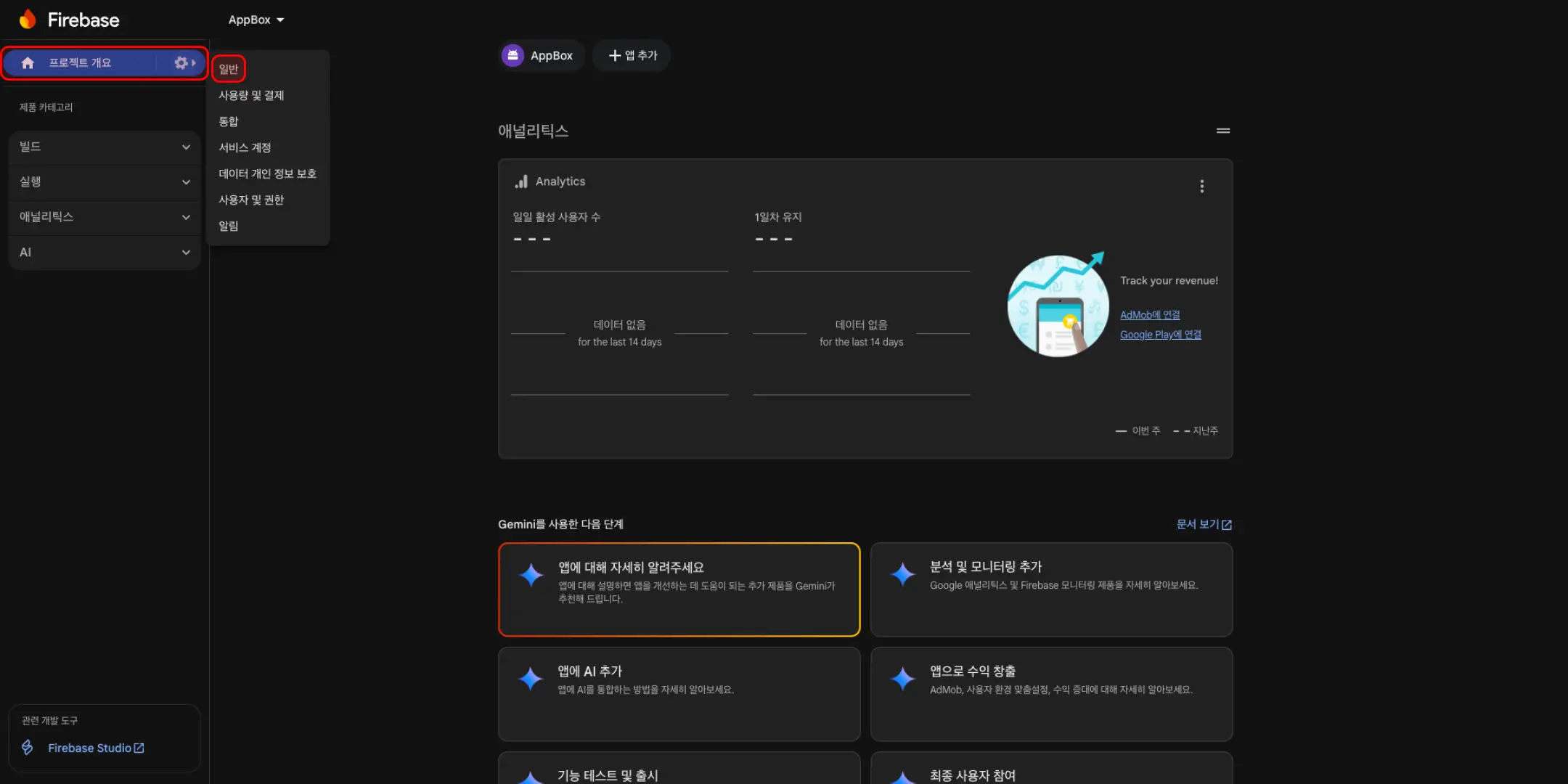Screen dimensions: 1568x784
Task: Open the 앱에 AI 추가 card
Action: (679, 694)
